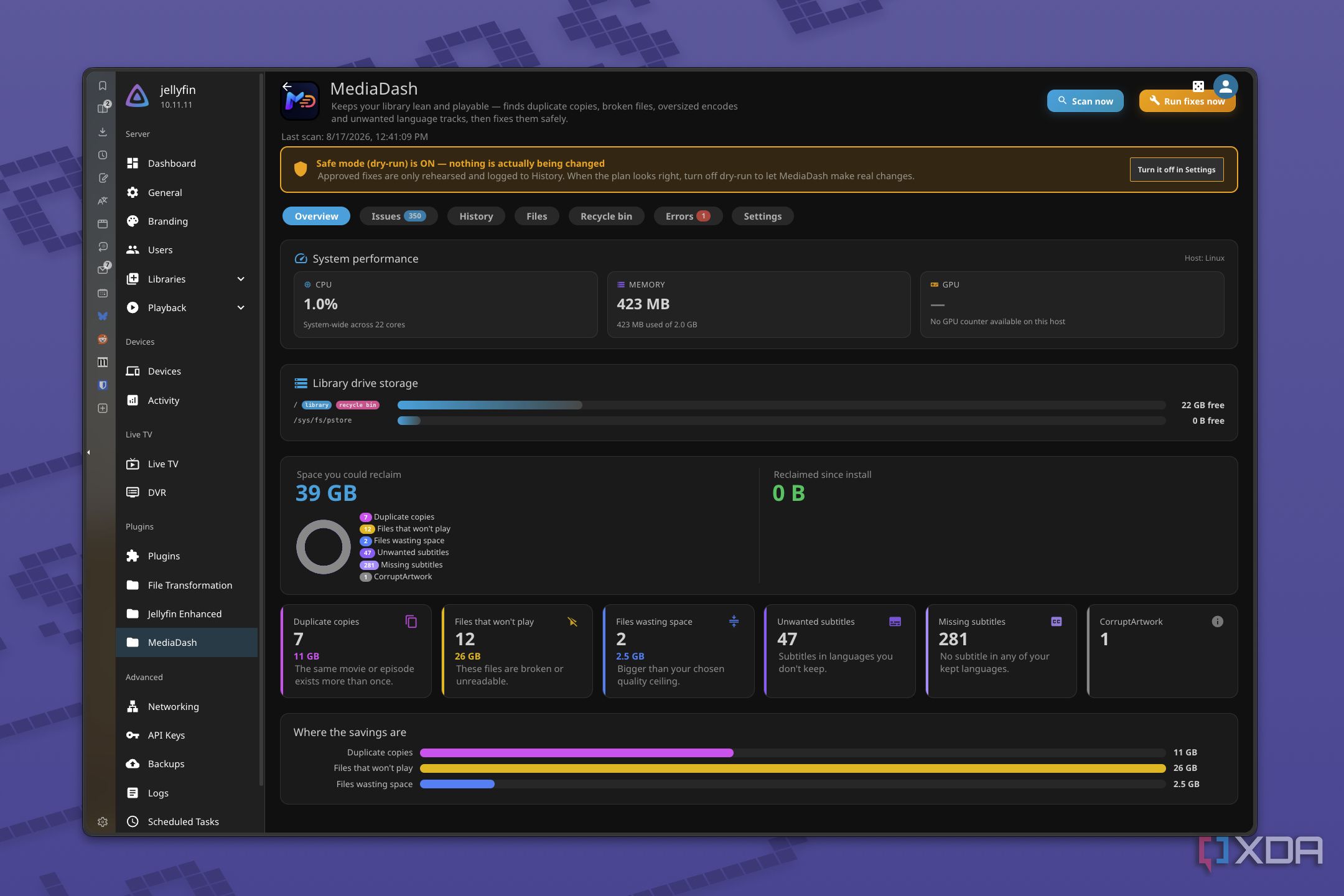Screen dimensions: 1344x896
Task: Expand the Playback menu chevron
Action: (x=241, y=307)
